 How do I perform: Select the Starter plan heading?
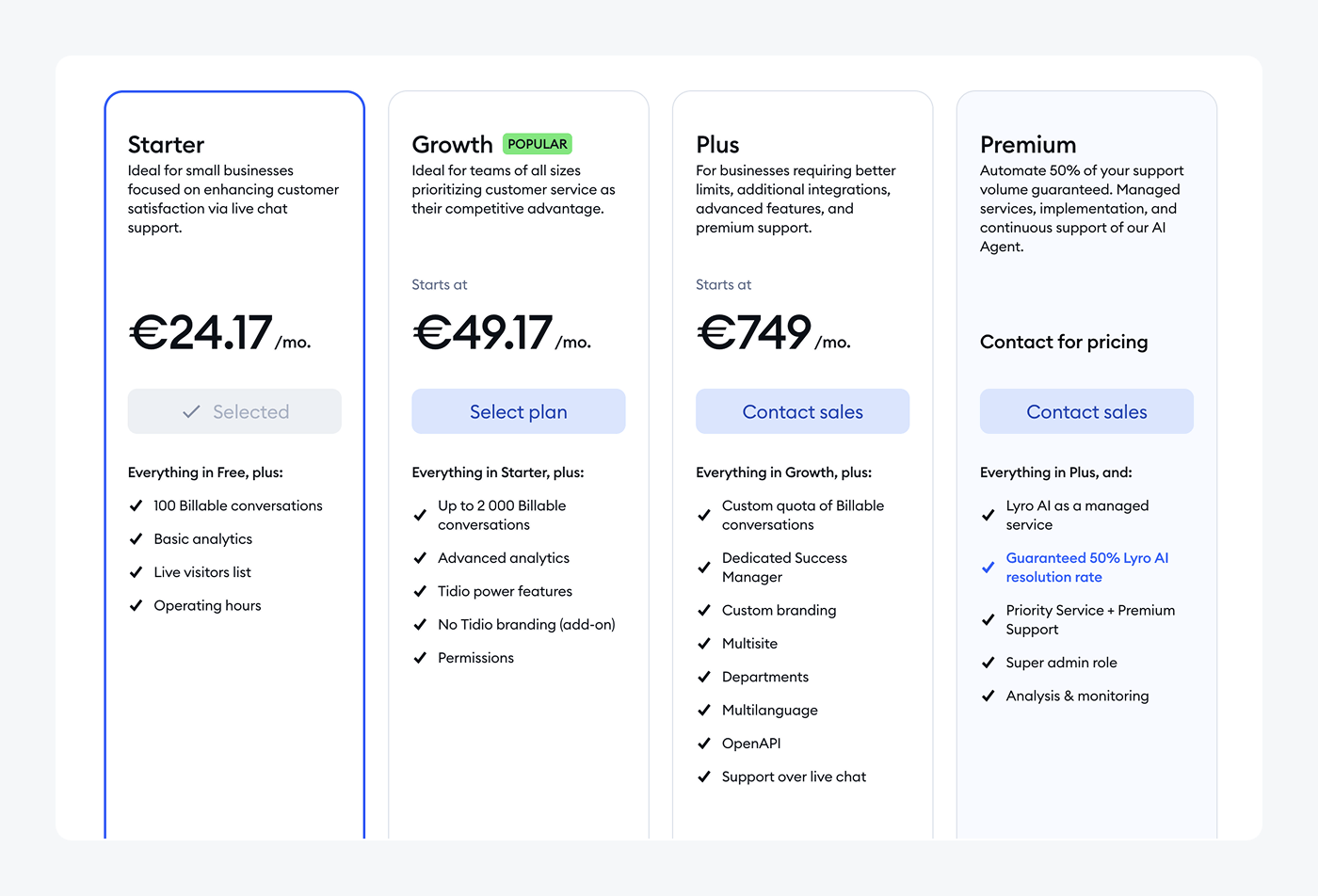(167, 145)
